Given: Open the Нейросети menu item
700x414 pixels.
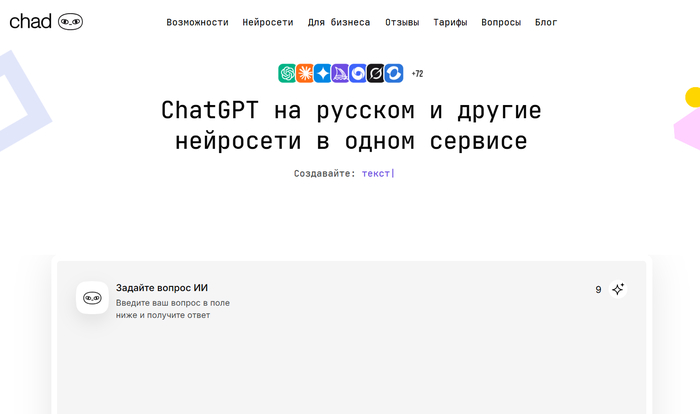Looking at the screenshot, I should click(268, 22).
